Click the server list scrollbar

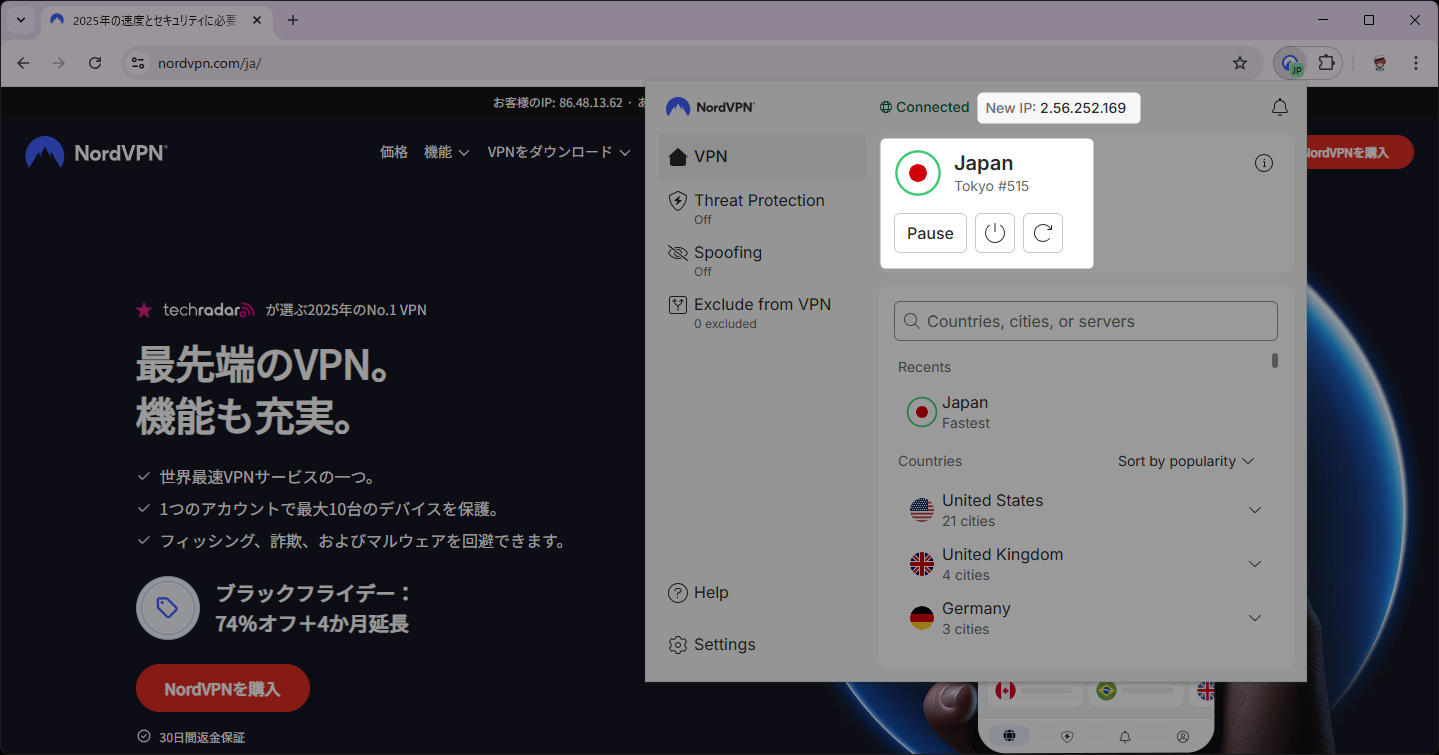[x=1275, y=361]
